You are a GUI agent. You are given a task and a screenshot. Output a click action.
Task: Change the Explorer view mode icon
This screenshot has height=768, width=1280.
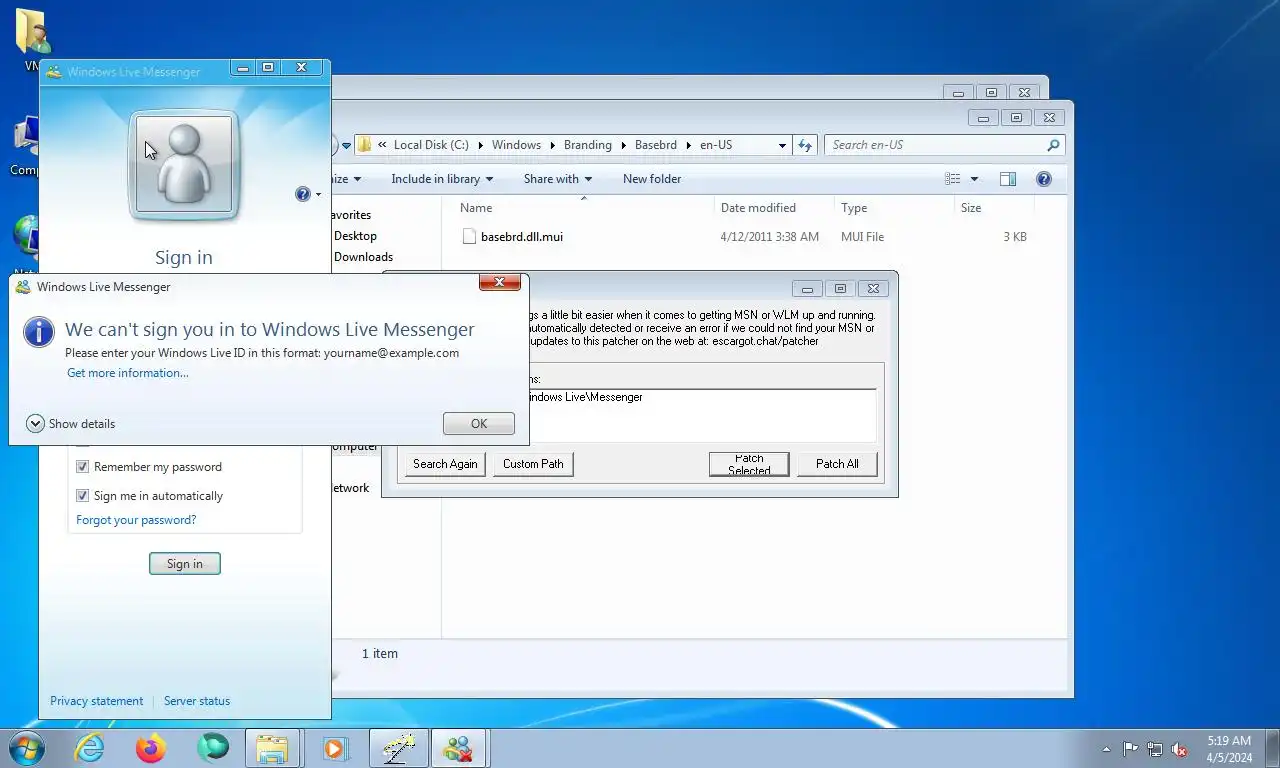coord(953,179)
